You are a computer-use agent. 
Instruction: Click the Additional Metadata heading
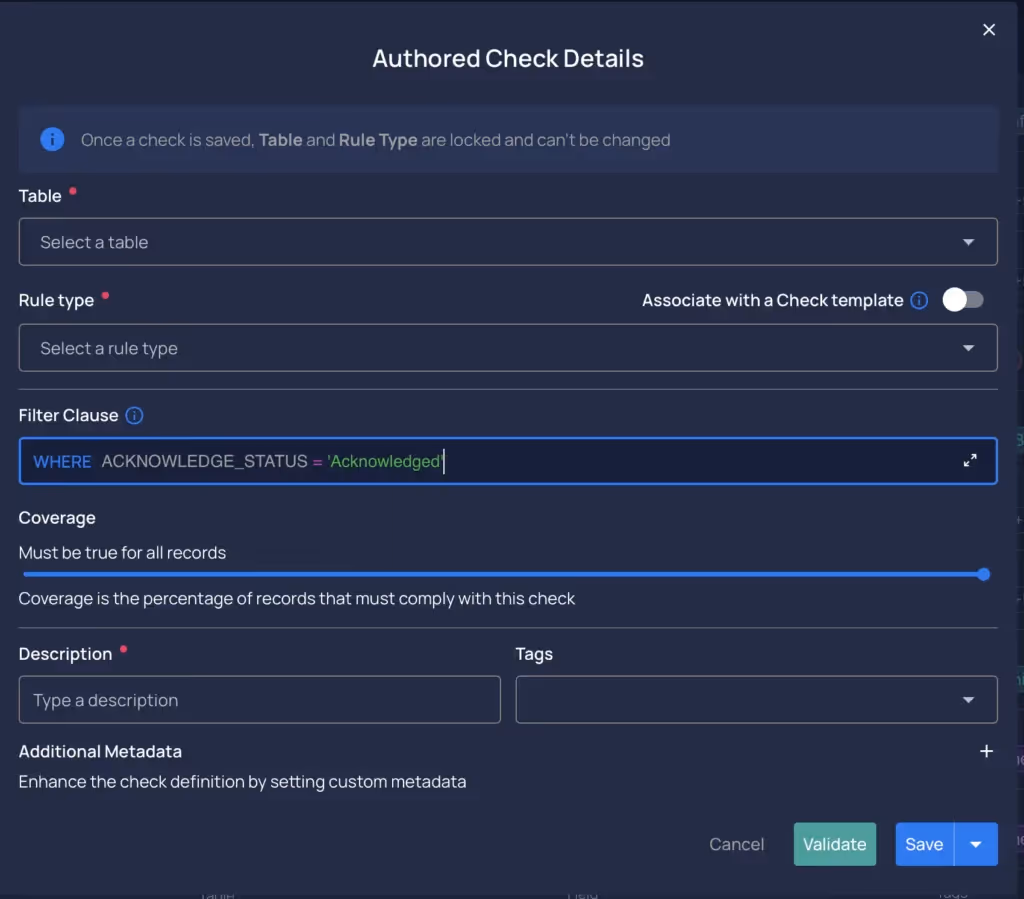(100, 751)
